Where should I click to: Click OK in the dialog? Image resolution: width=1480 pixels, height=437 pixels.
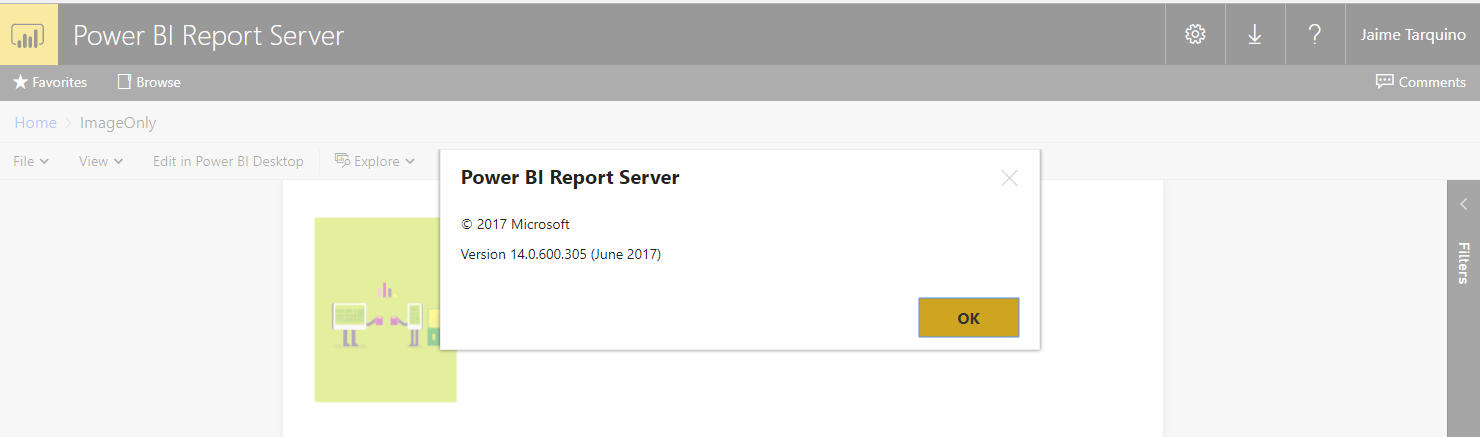[x=968, y=318]
